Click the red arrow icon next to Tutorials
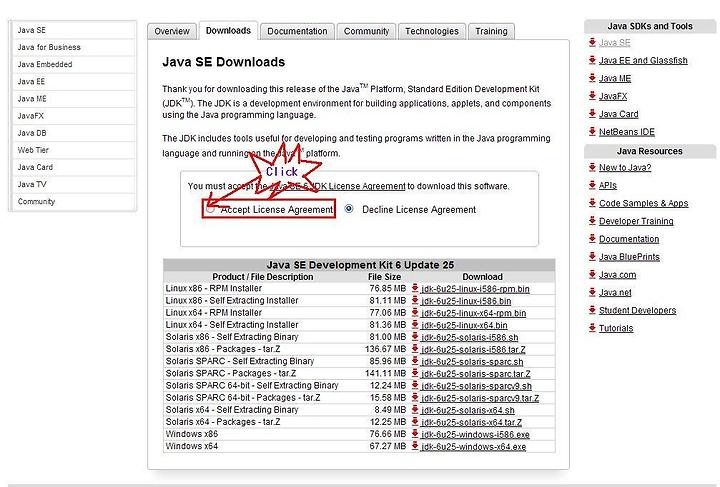This screenshot has height=487, width=720. pyautogui.click(x=592, y=328)
